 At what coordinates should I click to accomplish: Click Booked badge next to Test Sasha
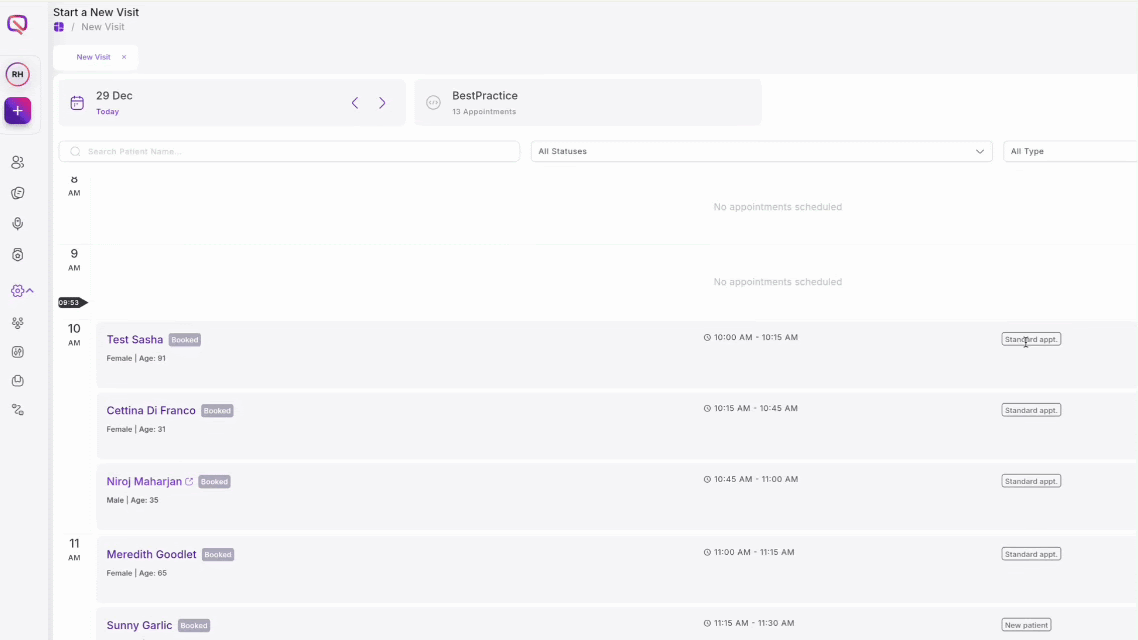(185, 340)
